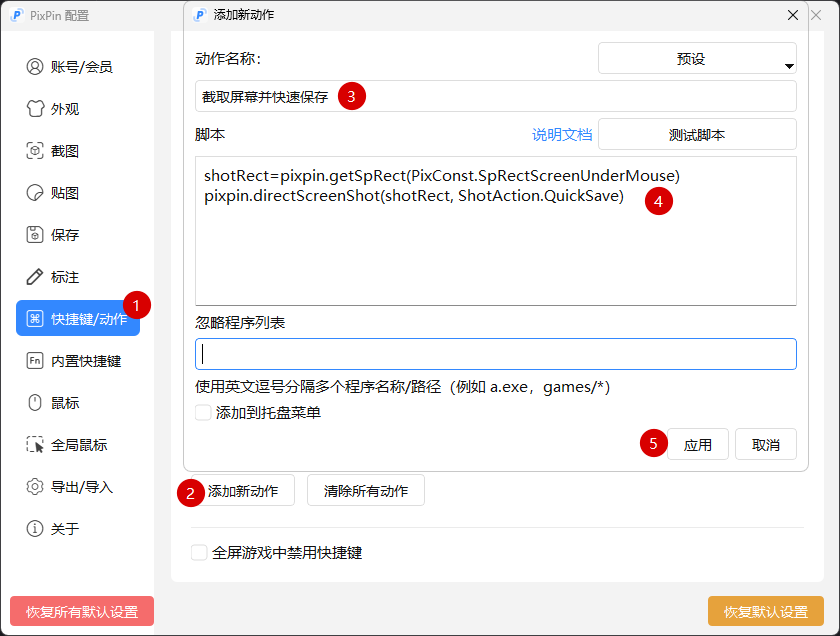Click the account/membership person icon

point(35,67)
